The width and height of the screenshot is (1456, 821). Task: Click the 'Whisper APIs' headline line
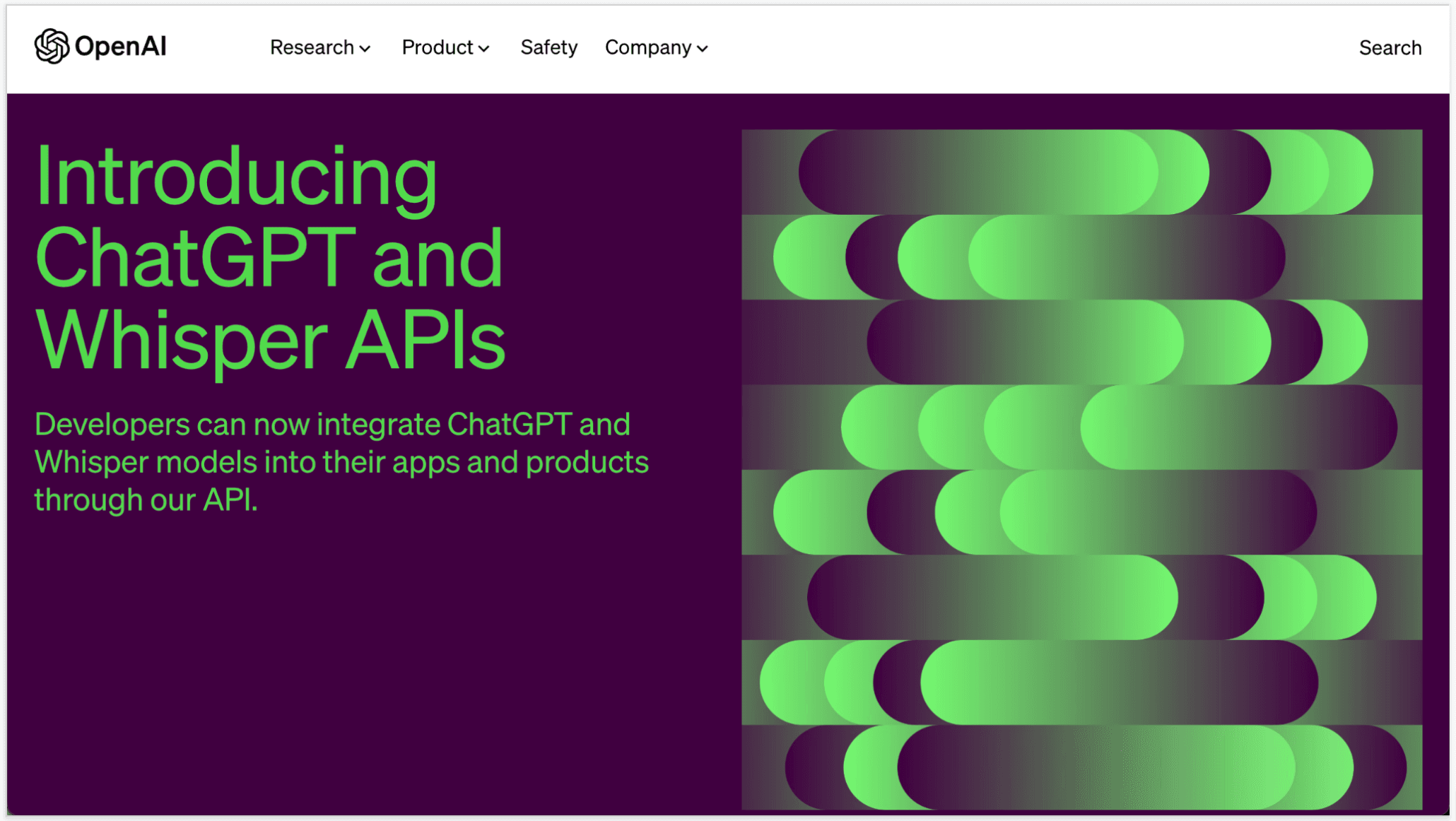tap(270, 341)
